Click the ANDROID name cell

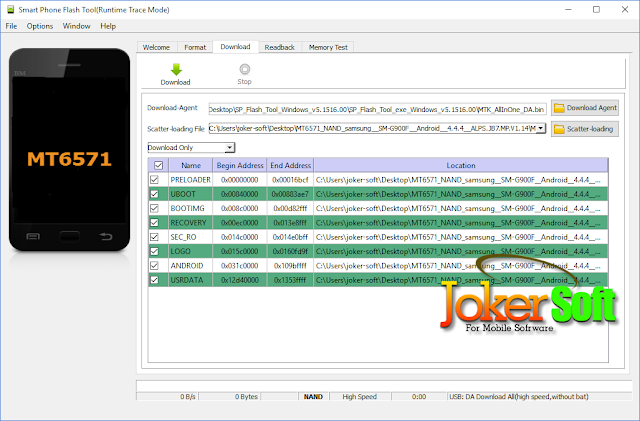(191, 265)
